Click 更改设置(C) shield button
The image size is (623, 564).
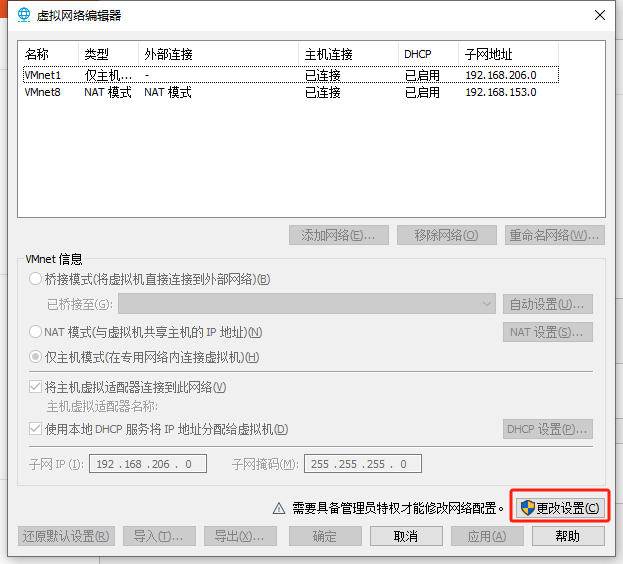click(560, 508)
